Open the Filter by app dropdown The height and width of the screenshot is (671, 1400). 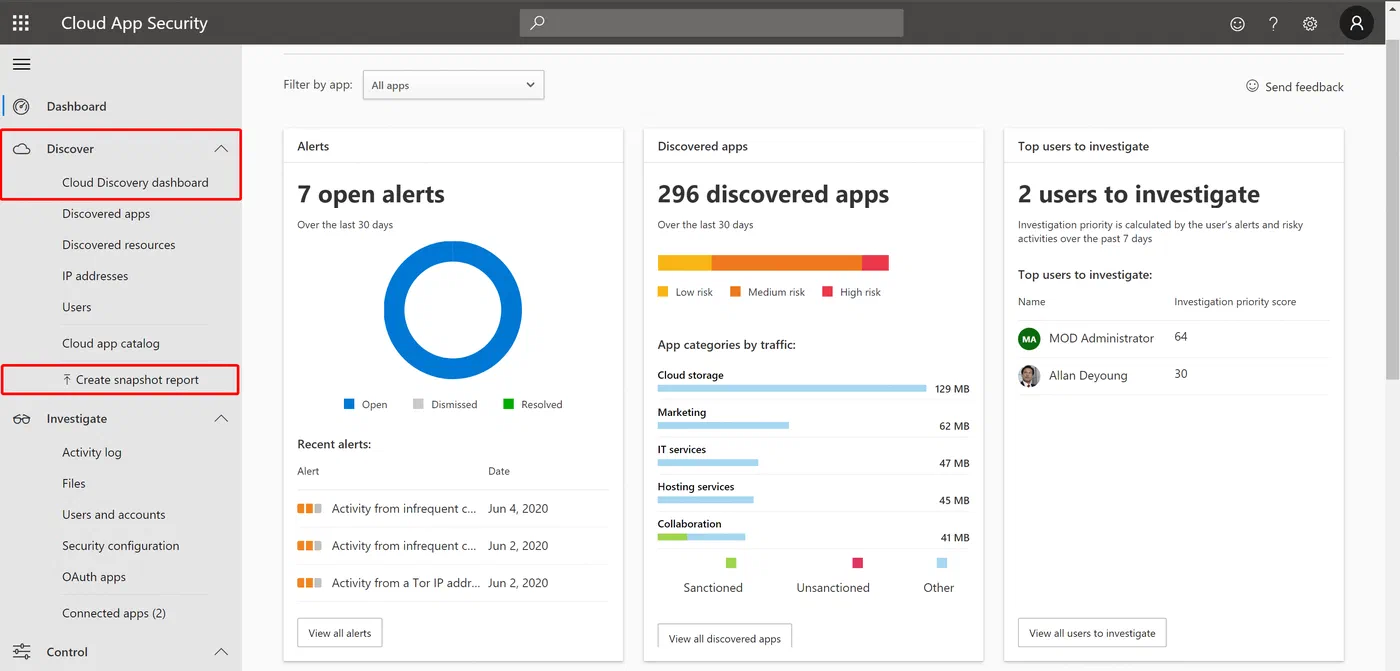(453, 85)
